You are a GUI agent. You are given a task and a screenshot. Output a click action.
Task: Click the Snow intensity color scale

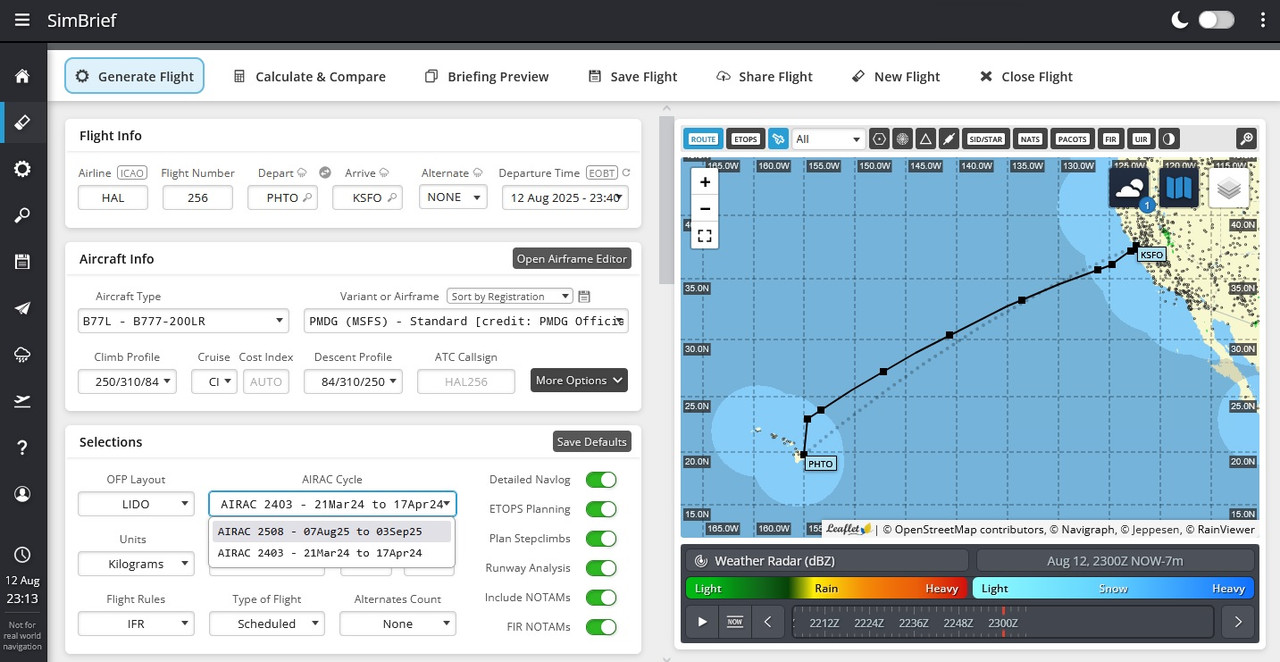(1113, 588)
